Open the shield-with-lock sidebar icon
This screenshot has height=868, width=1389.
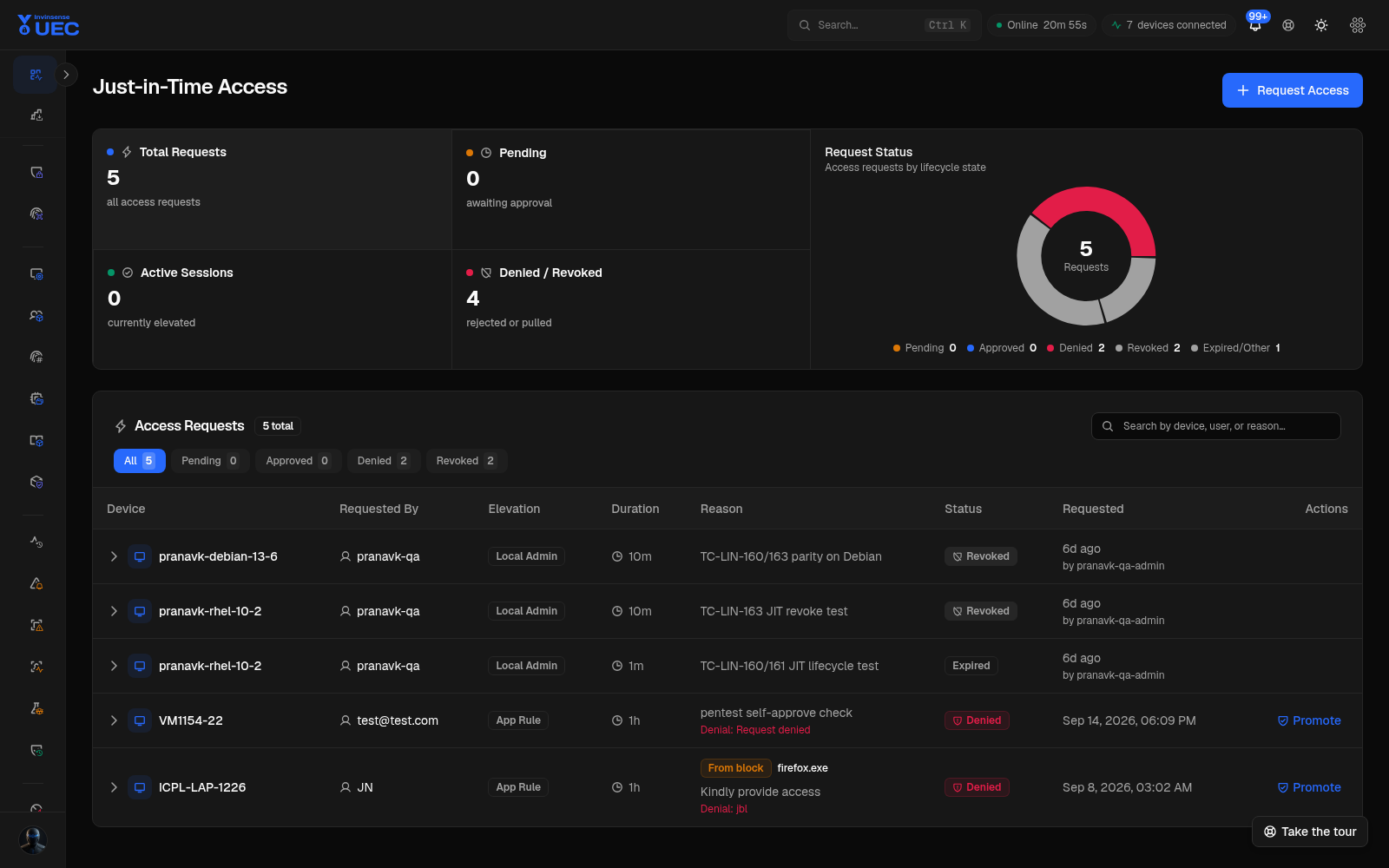pyautogui.click(x=36, y=172)
